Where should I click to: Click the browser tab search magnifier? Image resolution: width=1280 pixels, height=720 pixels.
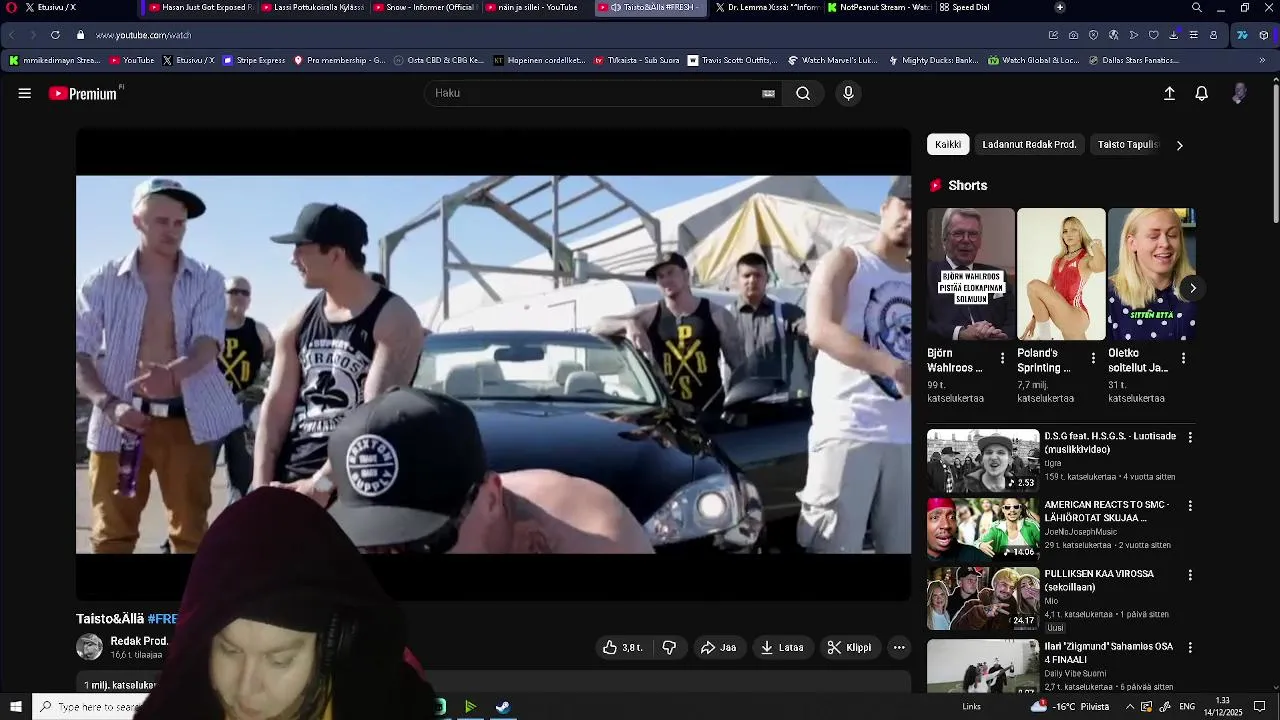point(1197,7)
